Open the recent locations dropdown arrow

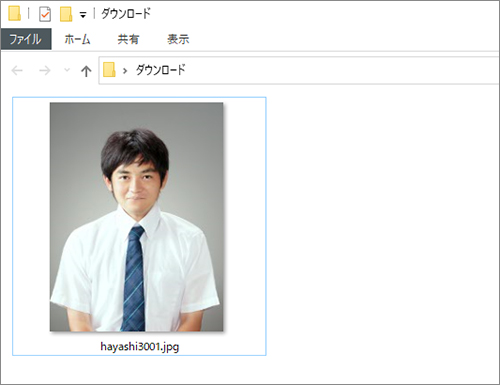coord(67,70)
